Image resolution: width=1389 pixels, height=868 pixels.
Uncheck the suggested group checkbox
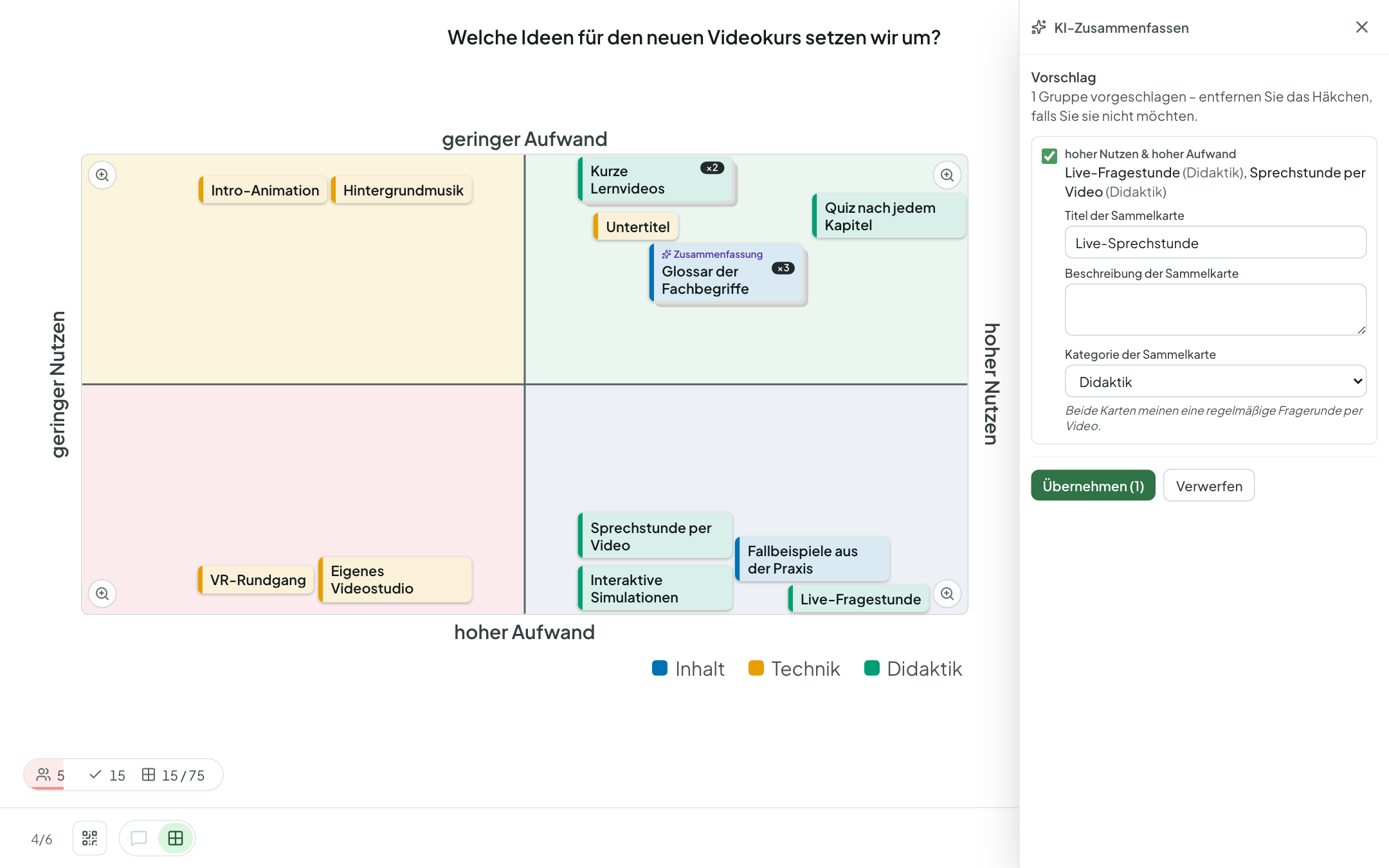[1049, 156]
